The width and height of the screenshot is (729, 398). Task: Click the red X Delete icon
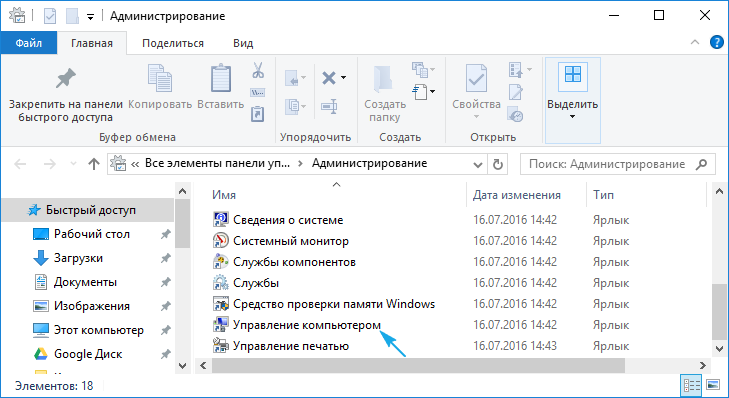tap(329, 78)
